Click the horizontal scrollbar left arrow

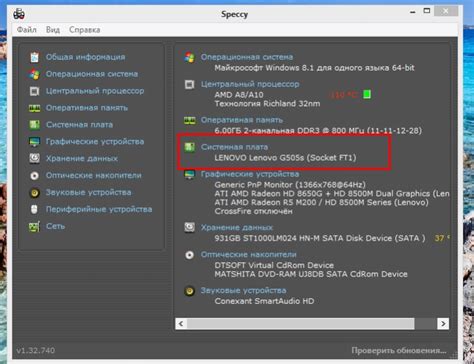click(181, 324)
